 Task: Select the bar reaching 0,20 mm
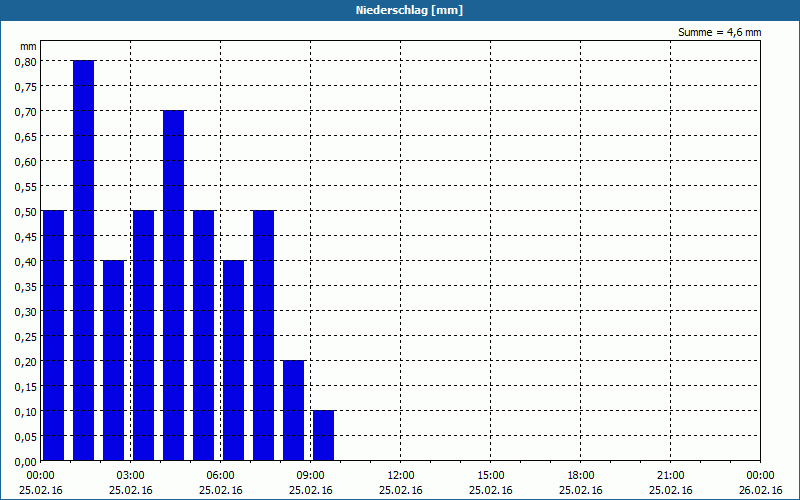[x=293, y=410]
